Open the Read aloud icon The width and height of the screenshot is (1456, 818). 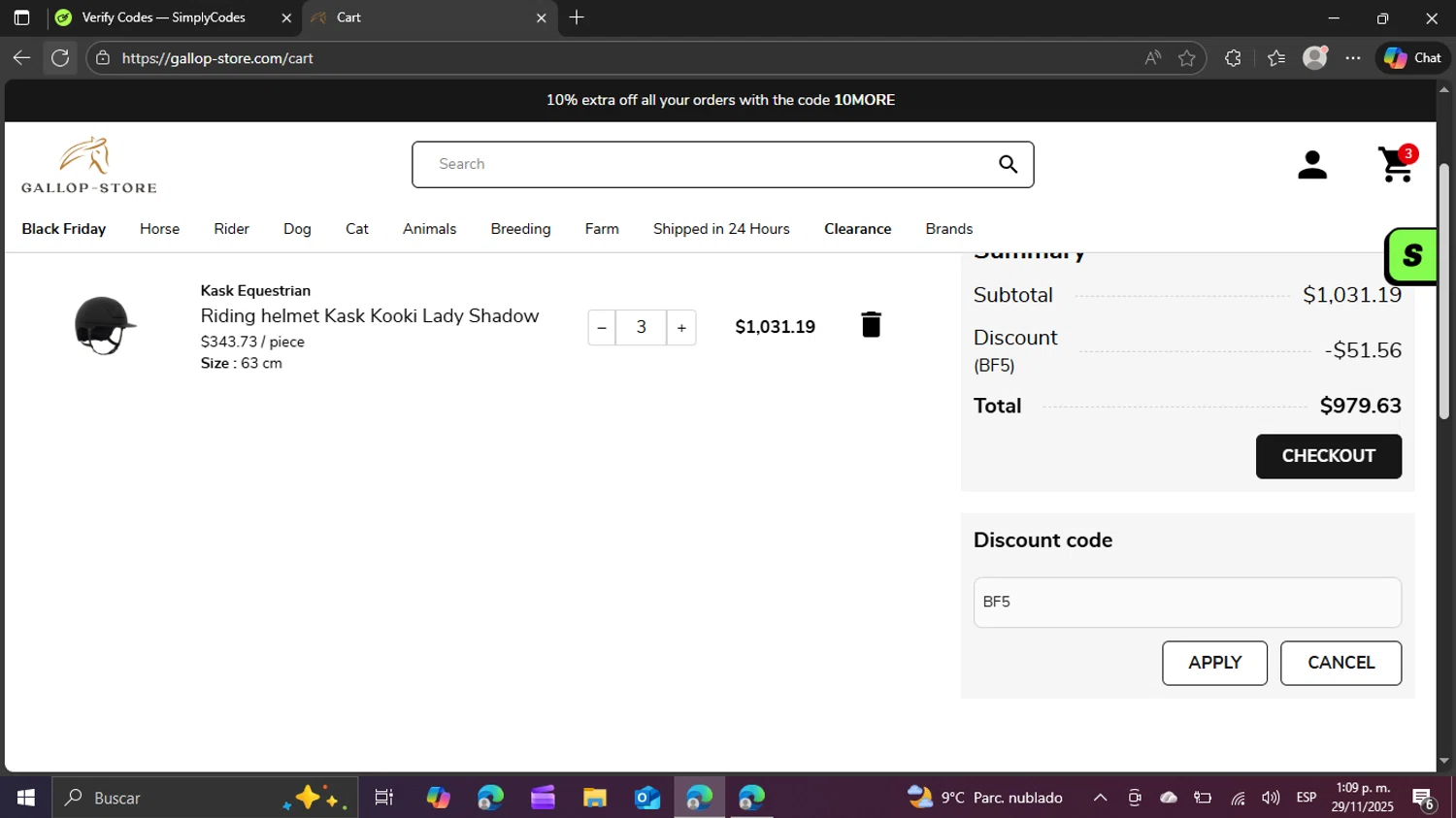click(x=1152, y=58)
